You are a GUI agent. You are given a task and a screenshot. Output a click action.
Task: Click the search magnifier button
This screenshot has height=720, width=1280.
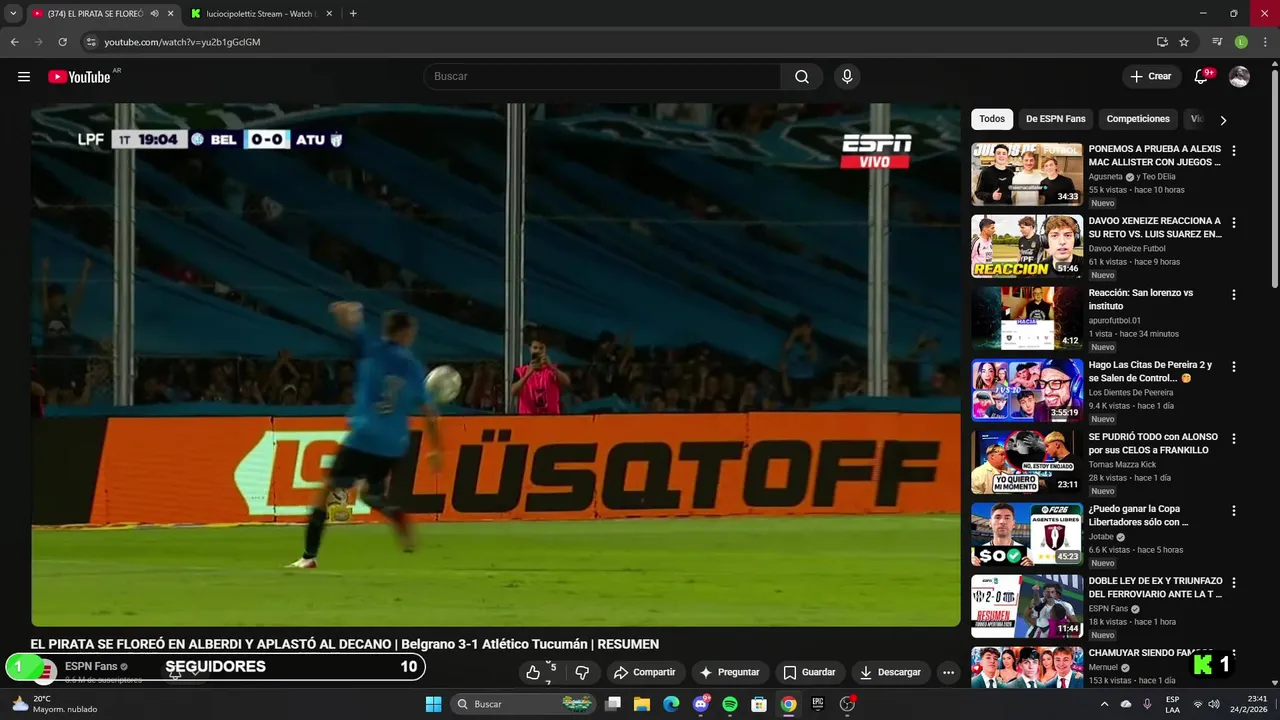pyautogui.click(x=802, y=77)
